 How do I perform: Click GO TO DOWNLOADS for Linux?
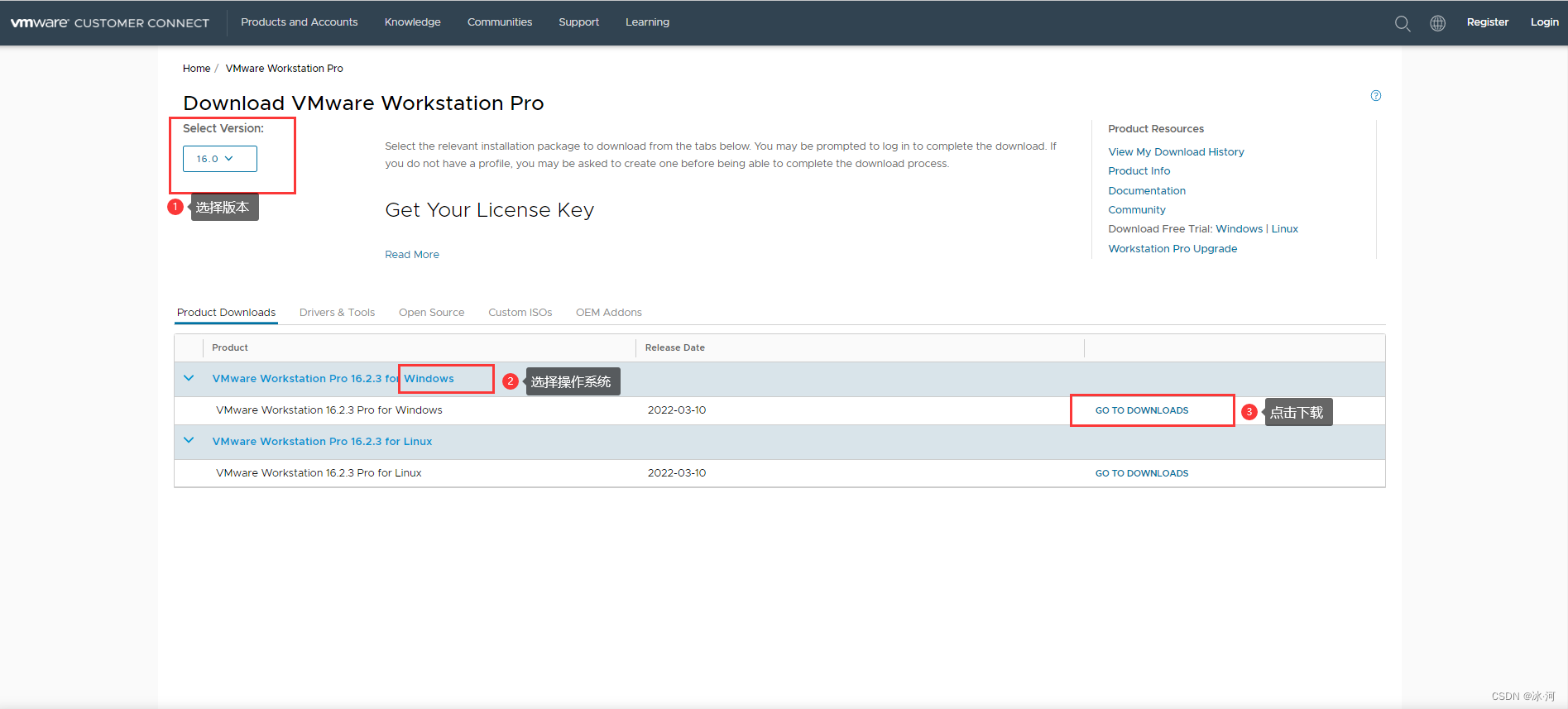(x=1142, y=473)
